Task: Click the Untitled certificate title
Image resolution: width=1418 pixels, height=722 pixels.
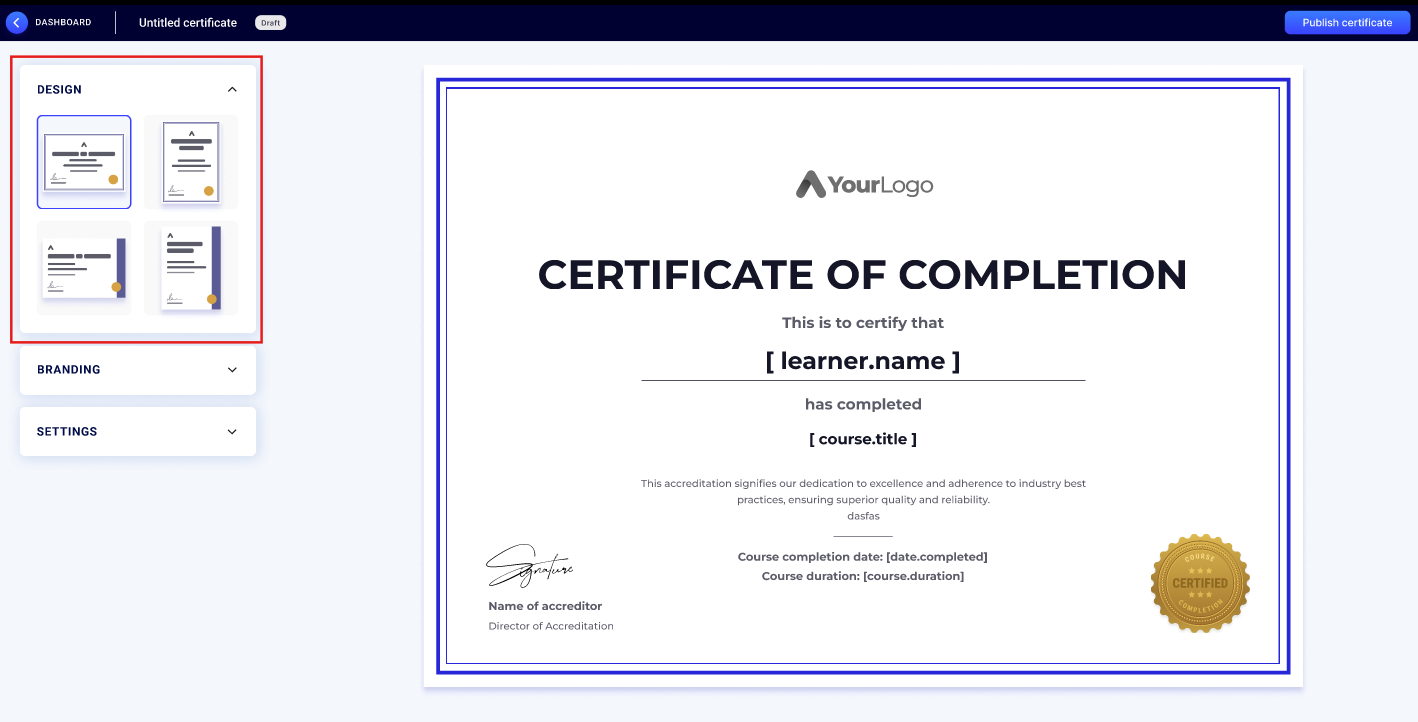Action: pyautogui.click(x=188, y=22)
